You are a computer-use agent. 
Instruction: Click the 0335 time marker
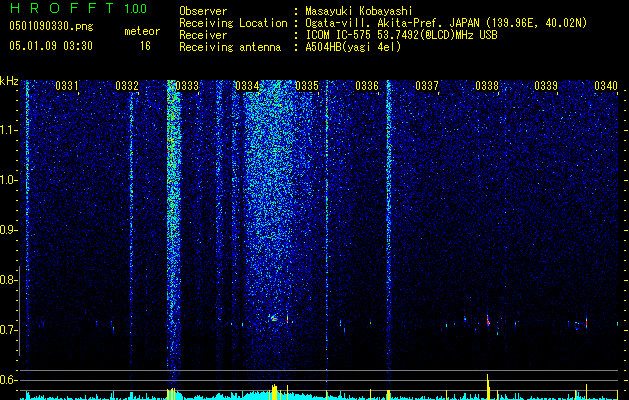click(307, 86)
